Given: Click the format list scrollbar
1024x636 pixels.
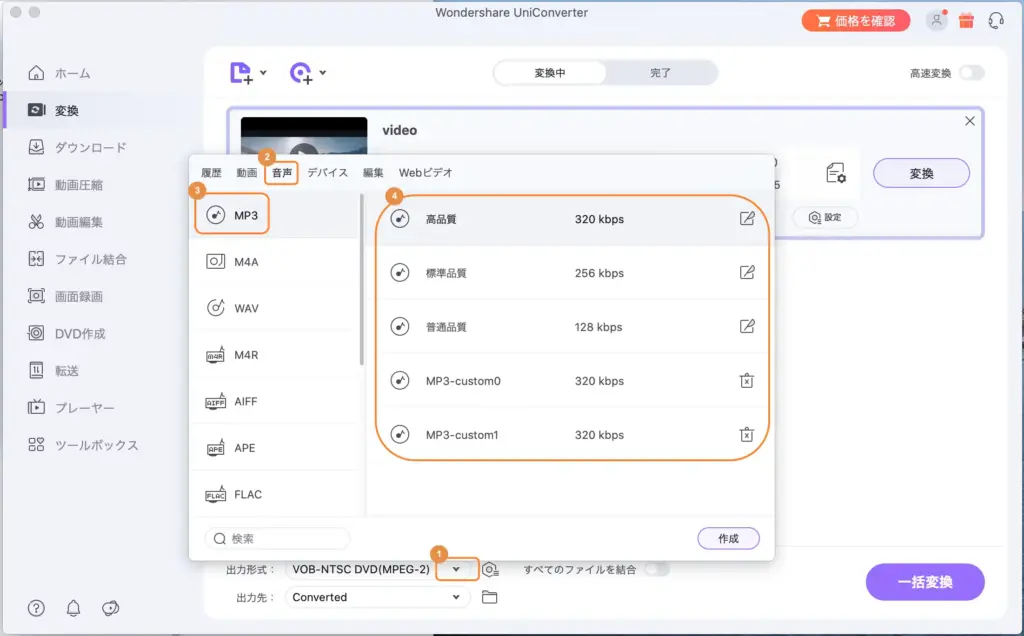Looking at the screenshot, I should click(361, 280).
